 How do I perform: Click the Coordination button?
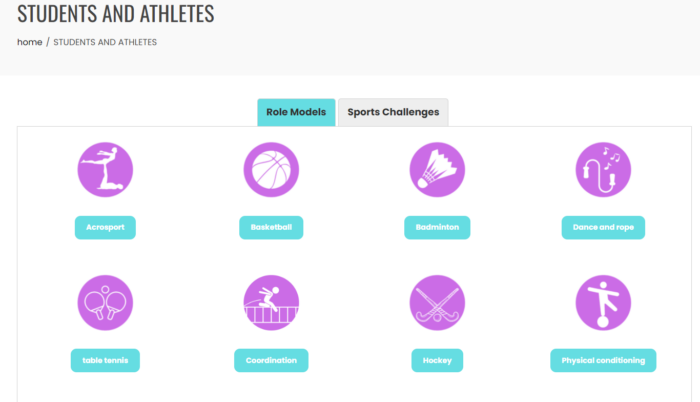[271, 360]
